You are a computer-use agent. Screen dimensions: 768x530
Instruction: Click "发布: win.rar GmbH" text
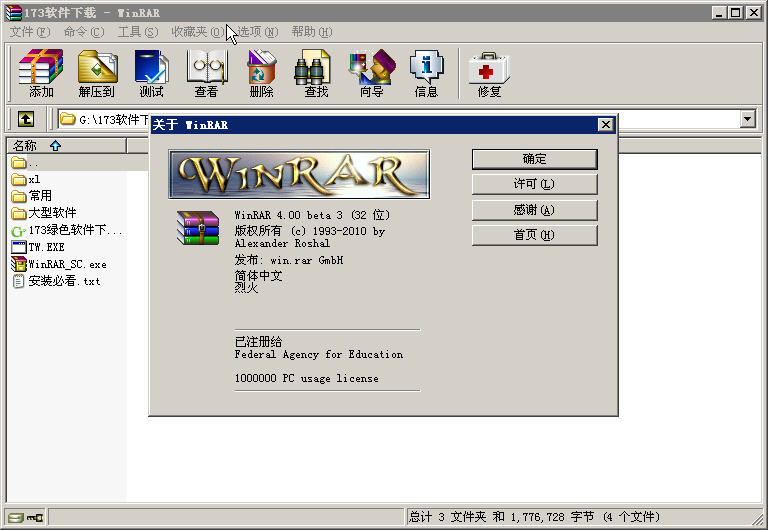point(289,260)
